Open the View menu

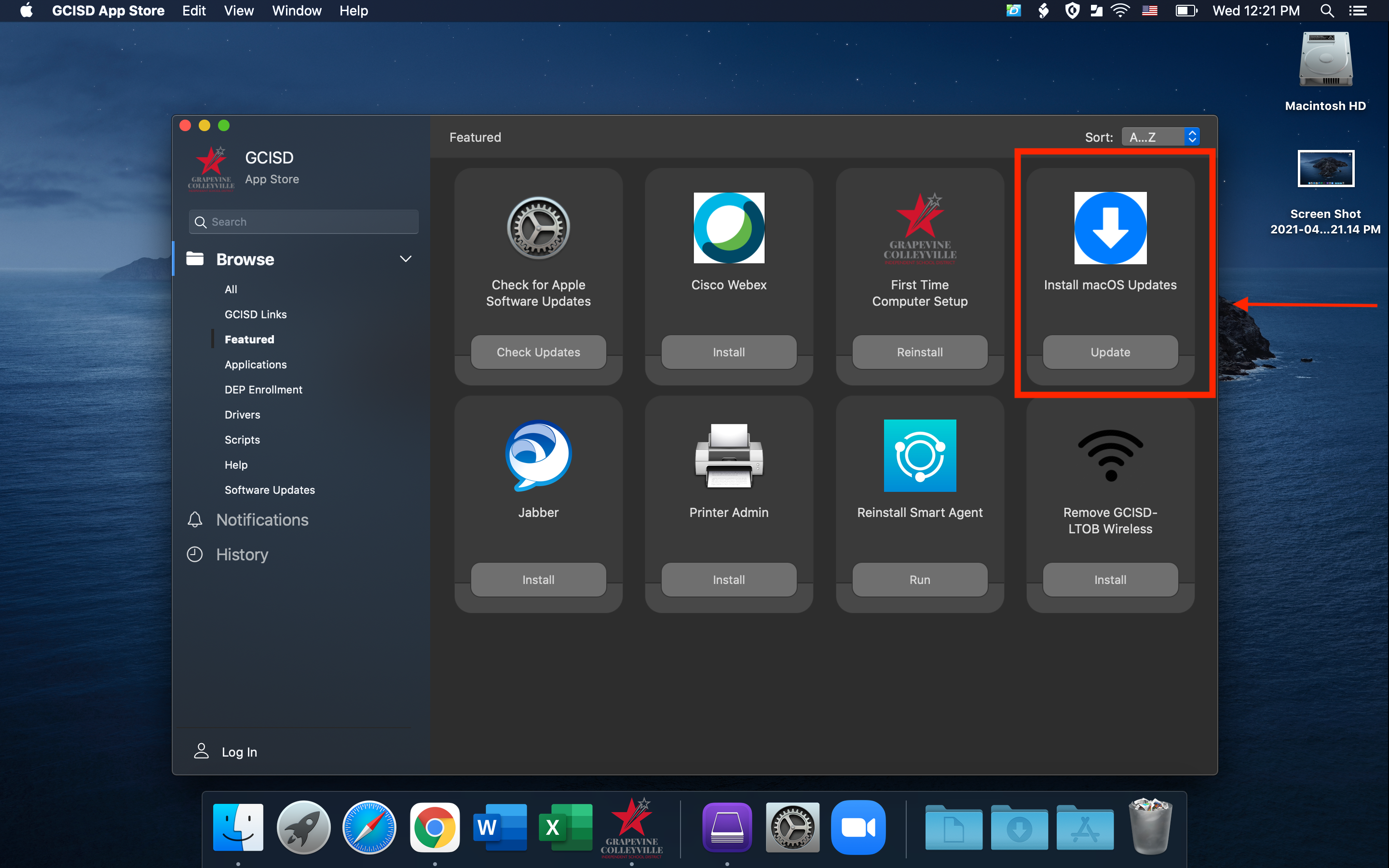pyautogui.click(x=239, y=11)
